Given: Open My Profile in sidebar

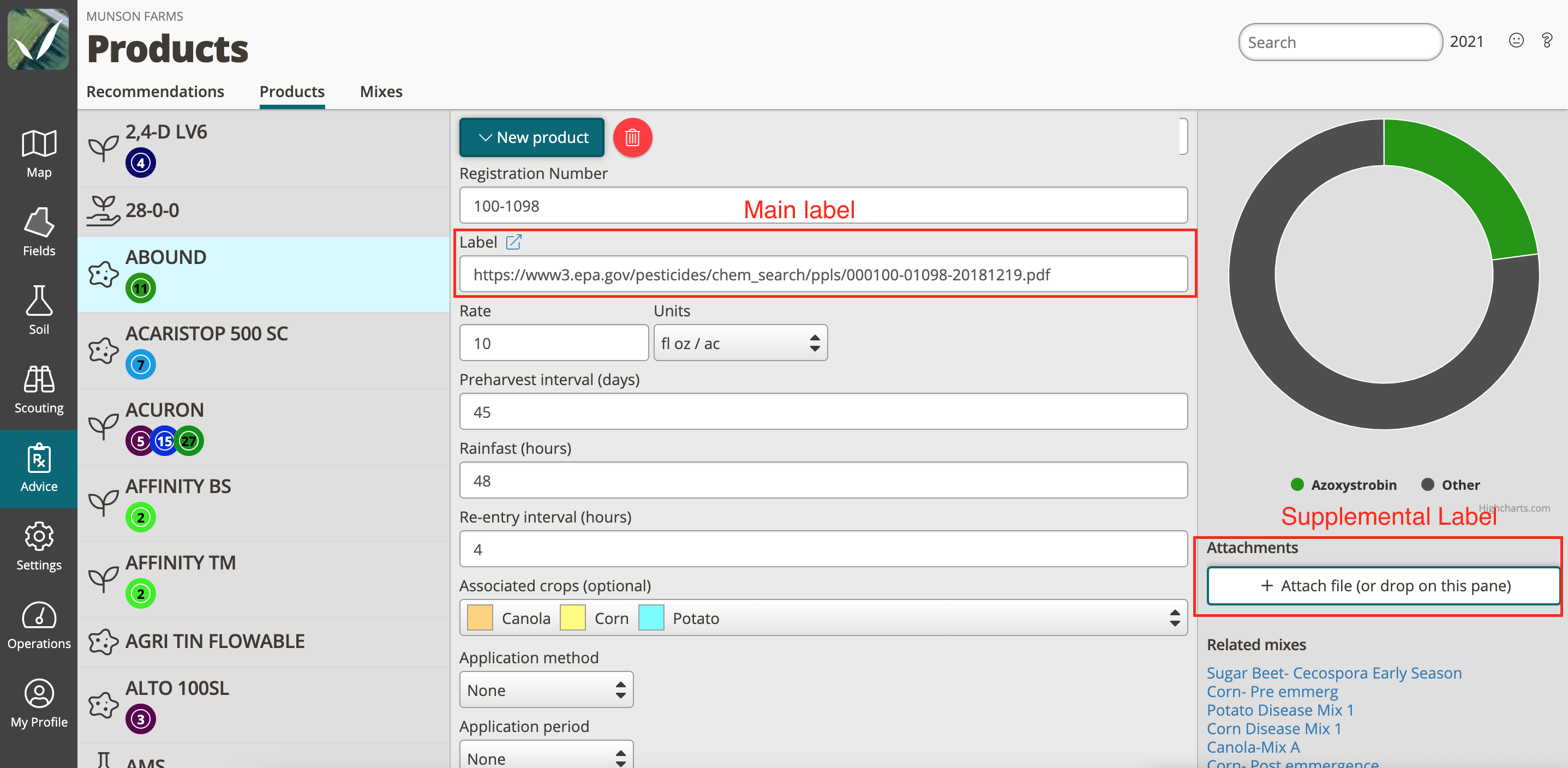Looking at the screenshot, I should (39, 704).
